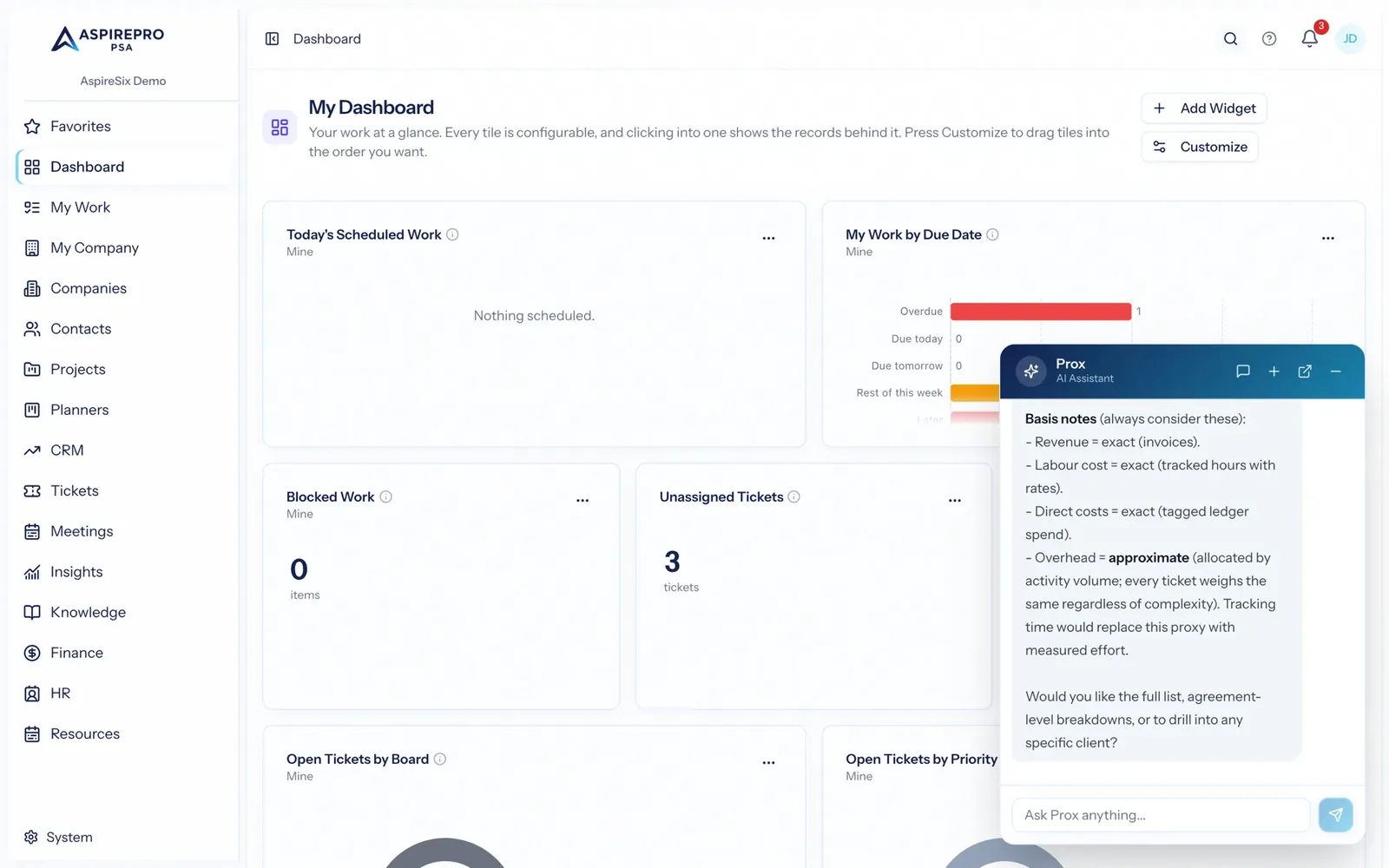This screenshot has width=1389, height=868.
Task: Click the AspirePro PSA logo
Action: (x=108, y=39)
